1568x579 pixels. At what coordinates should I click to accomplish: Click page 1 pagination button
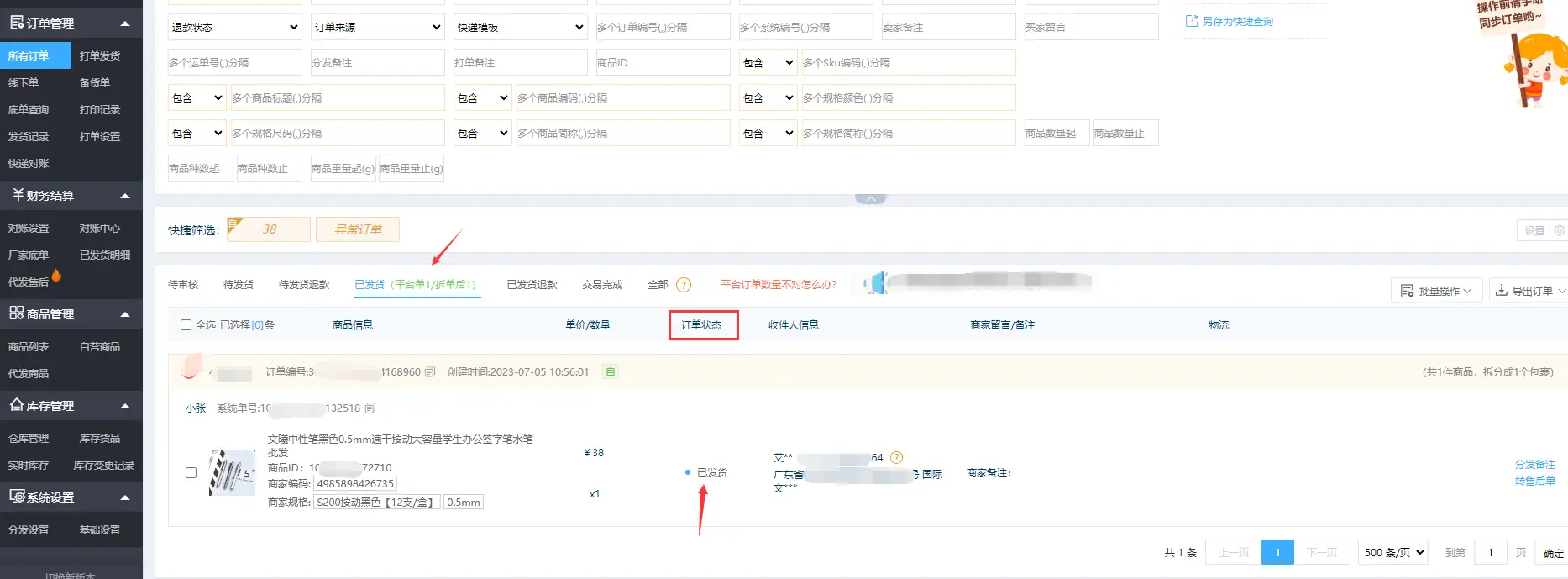point(1277,552)
